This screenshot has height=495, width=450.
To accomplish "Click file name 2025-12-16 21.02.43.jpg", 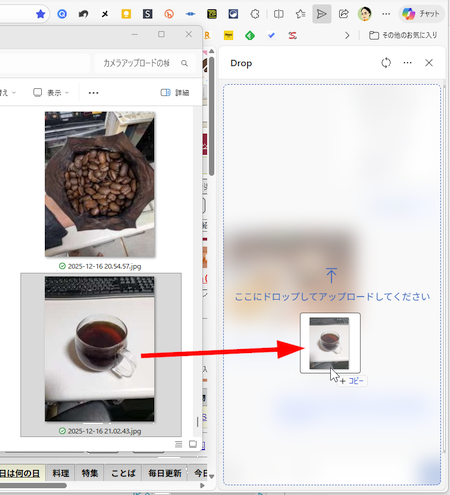I will coord(104,431).
